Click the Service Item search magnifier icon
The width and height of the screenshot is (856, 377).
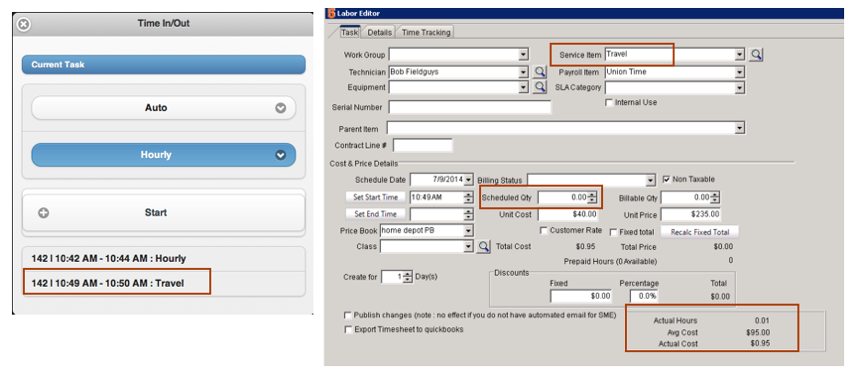point(756,55)
